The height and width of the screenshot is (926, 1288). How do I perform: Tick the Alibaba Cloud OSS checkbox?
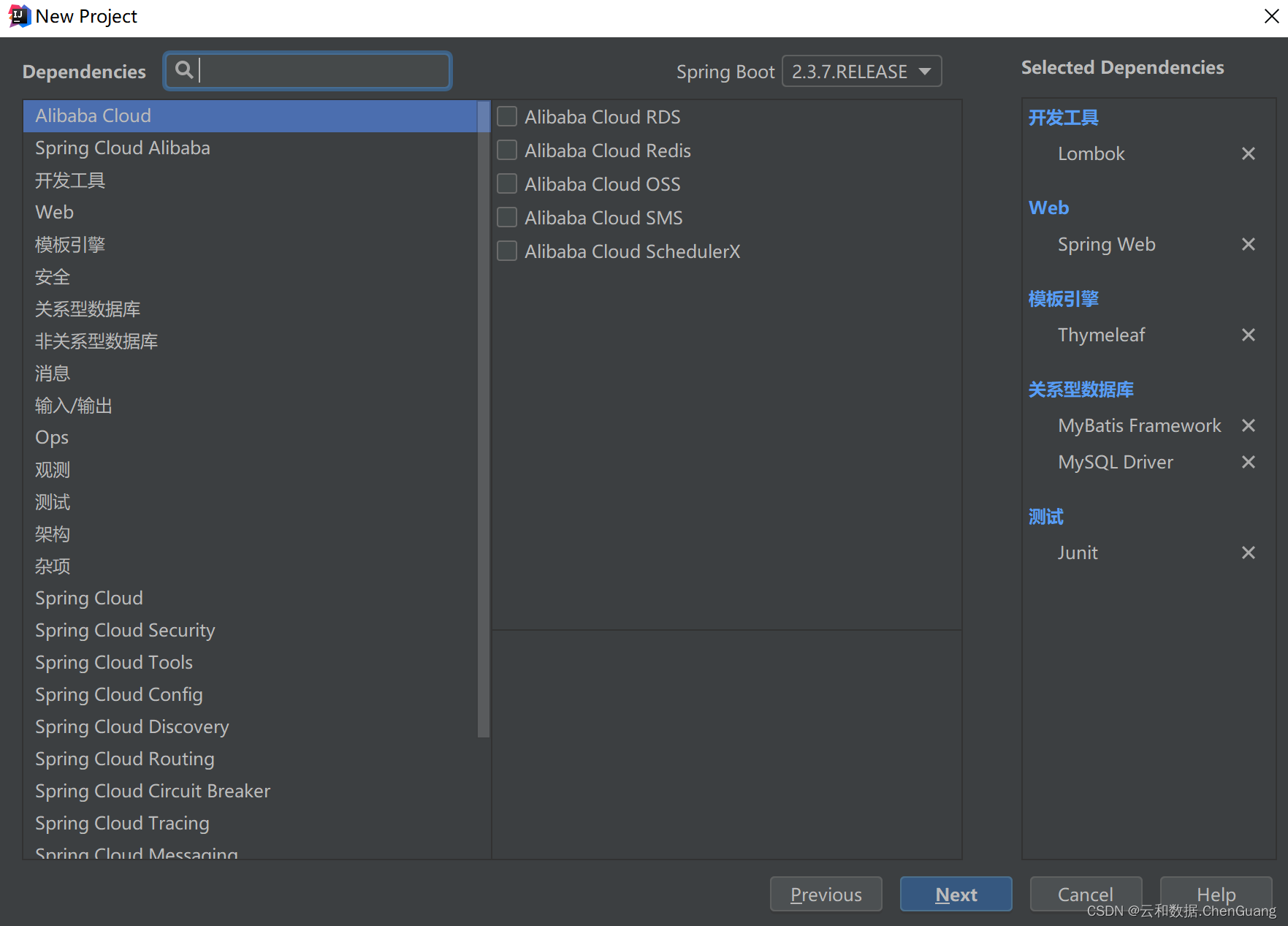(x=507, y=184)
